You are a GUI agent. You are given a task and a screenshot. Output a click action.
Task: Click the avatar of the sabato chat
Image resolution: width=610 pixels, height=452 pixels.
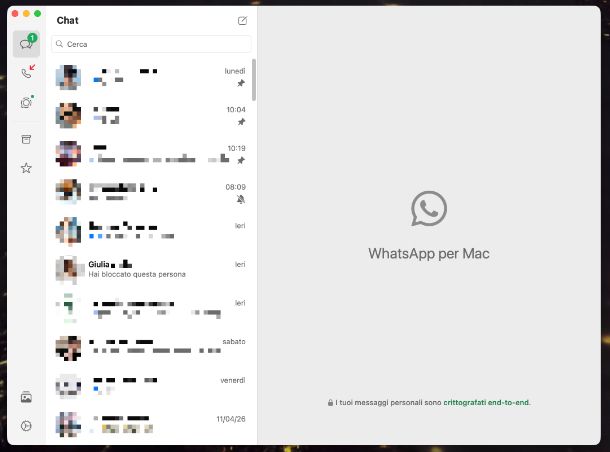68,347
